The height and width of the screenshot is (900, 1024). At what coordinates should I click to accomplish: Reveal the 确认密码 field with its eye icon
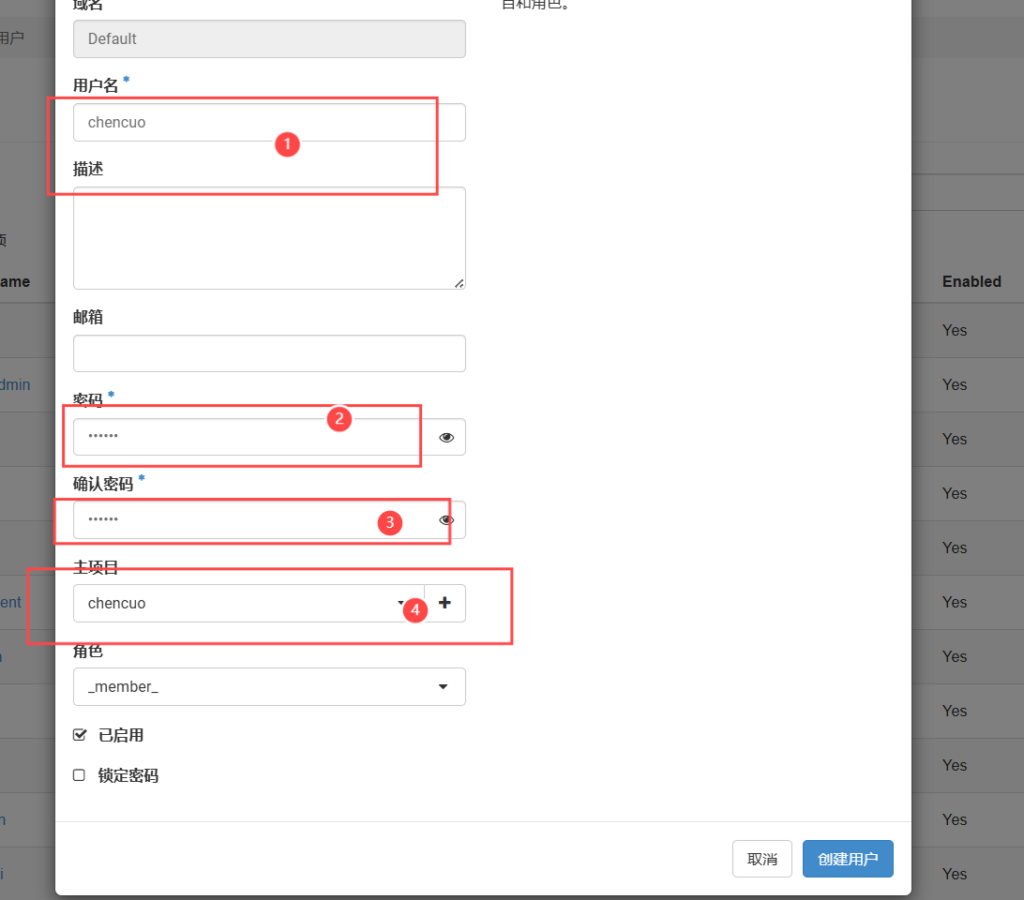(x=446, y=520)
